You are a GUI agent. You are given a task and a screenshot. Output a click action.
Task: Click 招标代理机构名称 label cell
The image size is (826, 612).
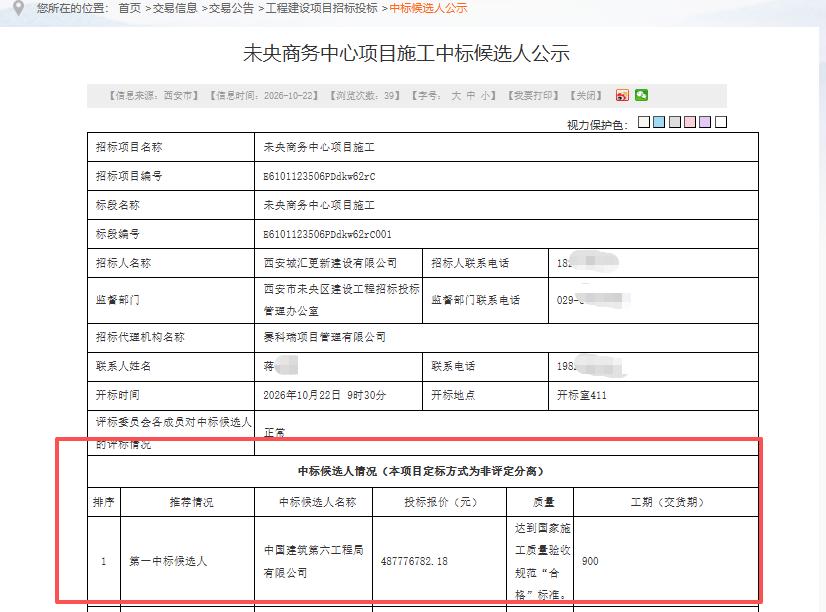(x=171, y=337)
